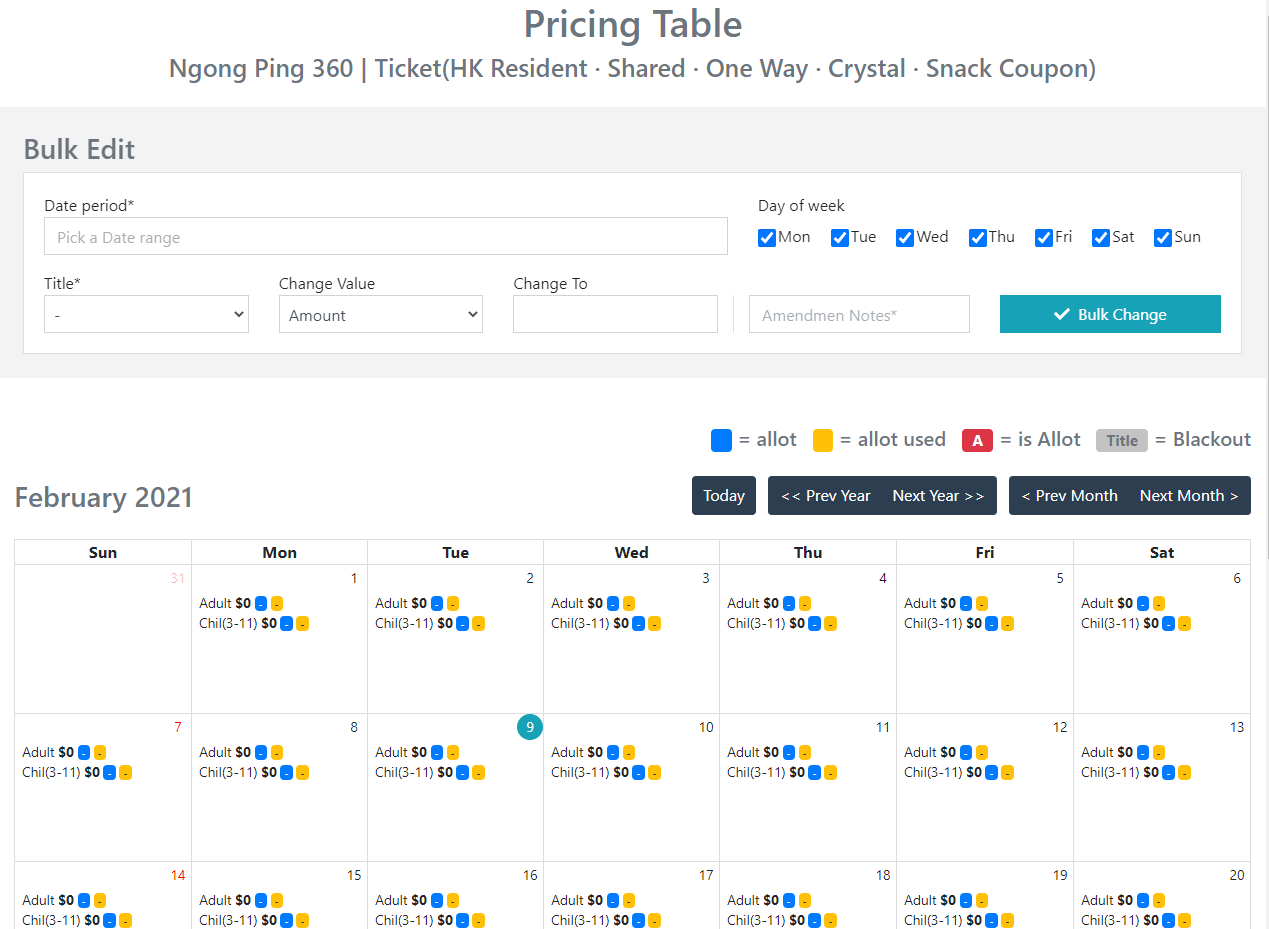Open the Change Value dropdown showing Amount
The width and height of the screenshot is (1269, 929).
[x=380, y=313]
